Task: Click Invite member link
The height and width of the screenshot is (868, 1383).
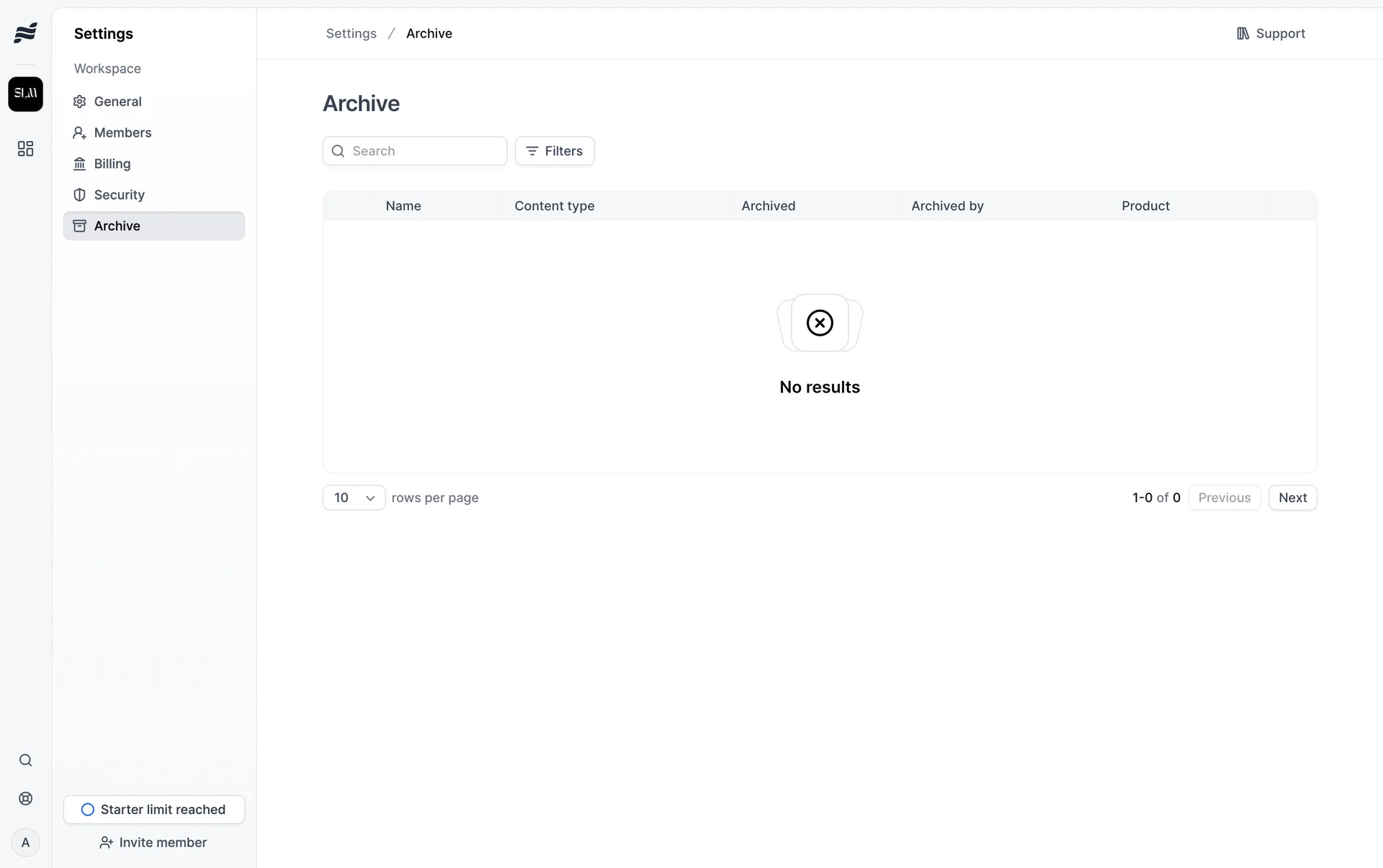Action: 153,842
